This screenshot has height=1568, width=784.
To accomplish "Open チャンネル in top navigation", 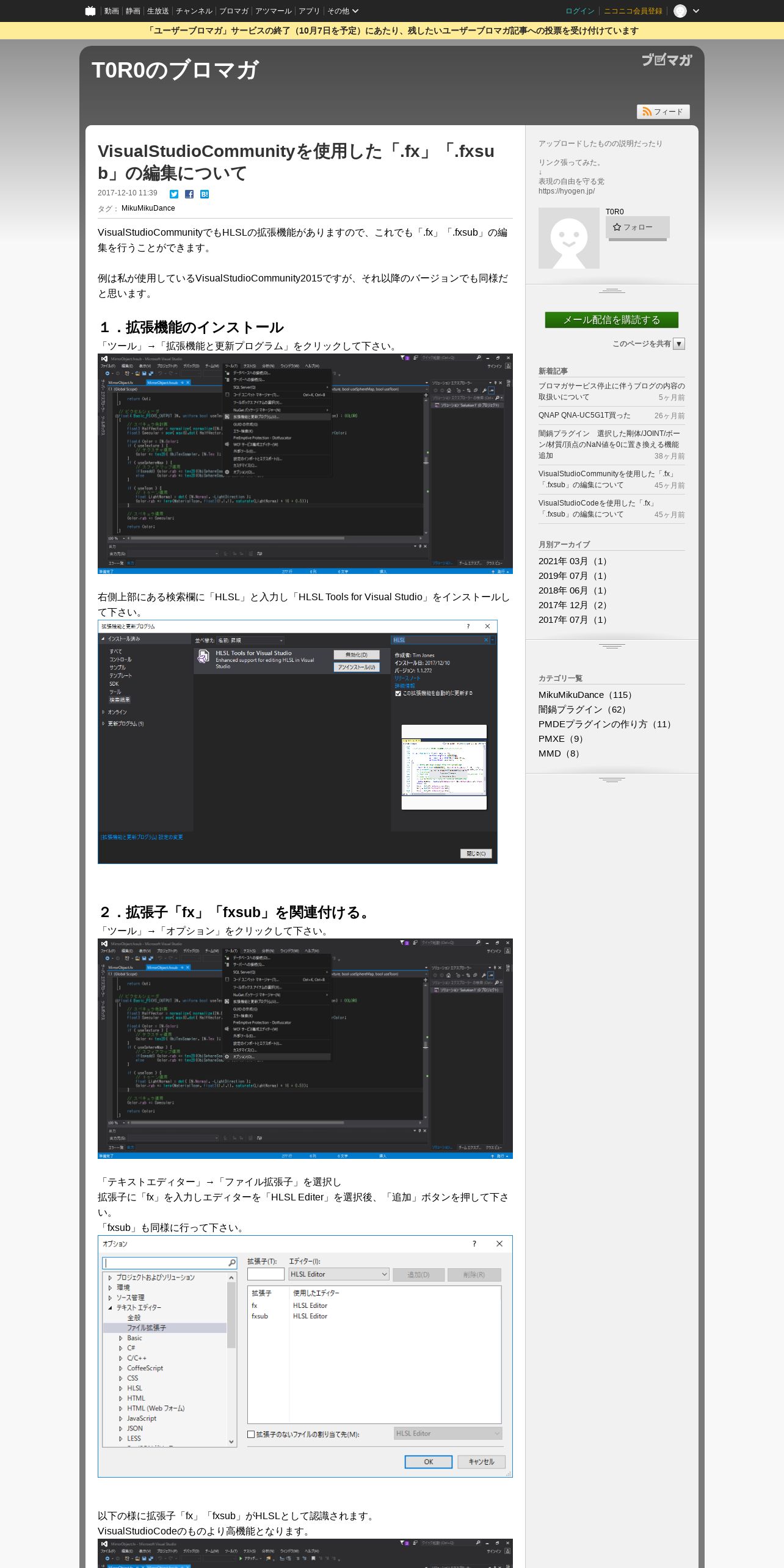I will [194, 11].
